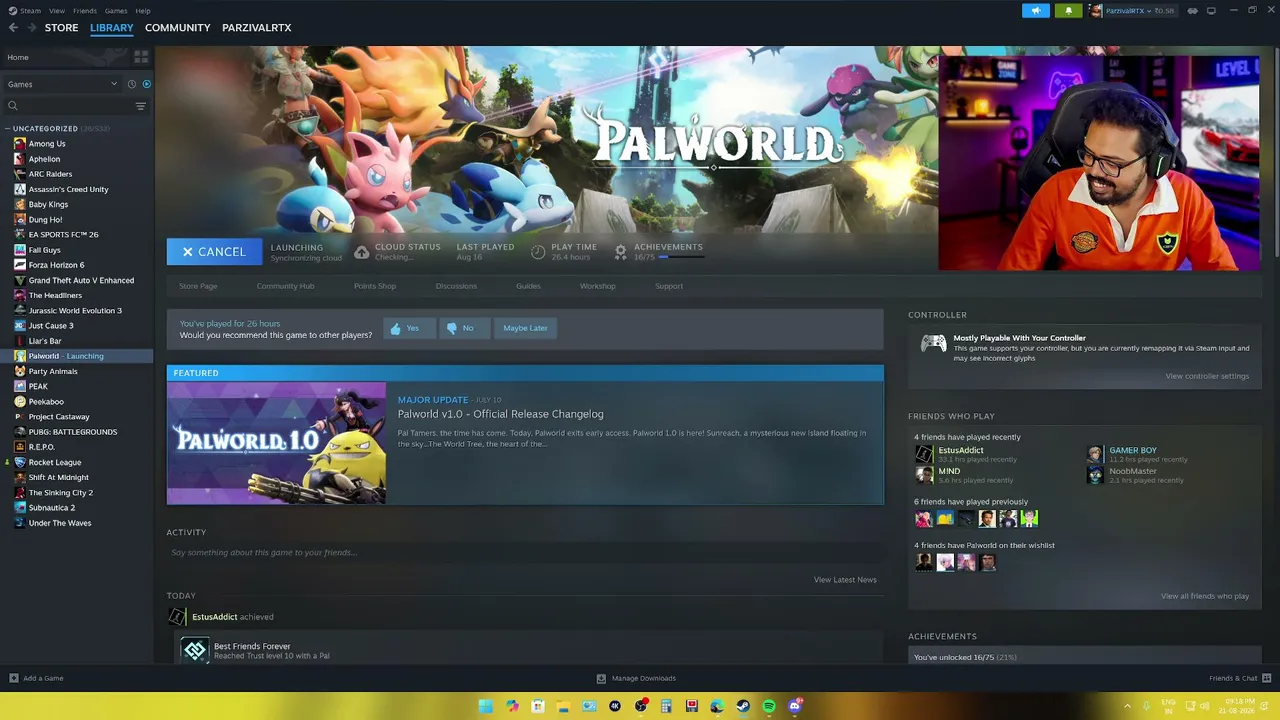This screenshot has width=1280, height=720.
Task: Open the PARZIVALRTX profile tab
Action: 256,28
